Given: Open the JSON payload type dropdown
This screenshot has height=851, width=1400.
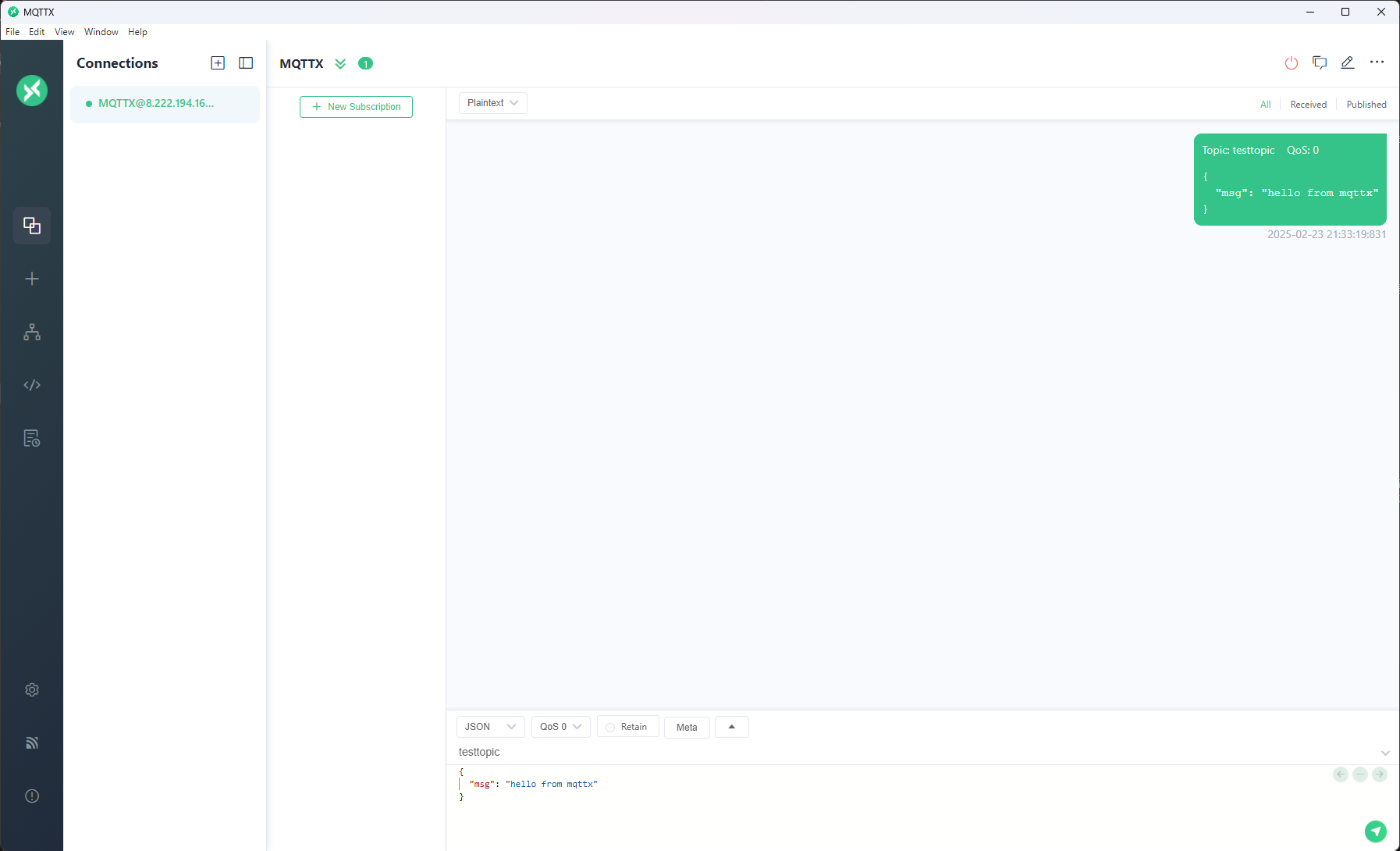Looking at the screenshot, I should [x=491, y=727].
